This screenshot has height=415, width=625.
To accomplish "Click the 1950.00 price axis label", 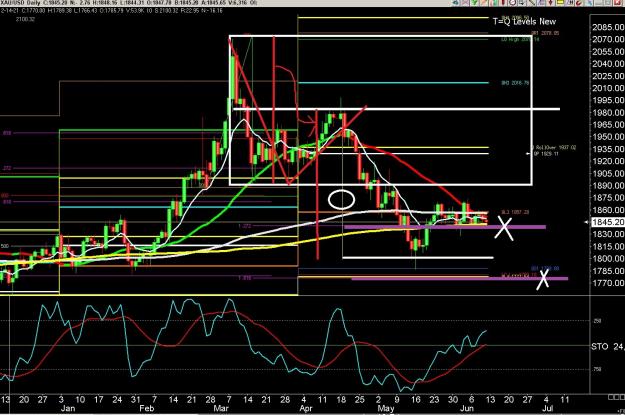I will point(608,137).
